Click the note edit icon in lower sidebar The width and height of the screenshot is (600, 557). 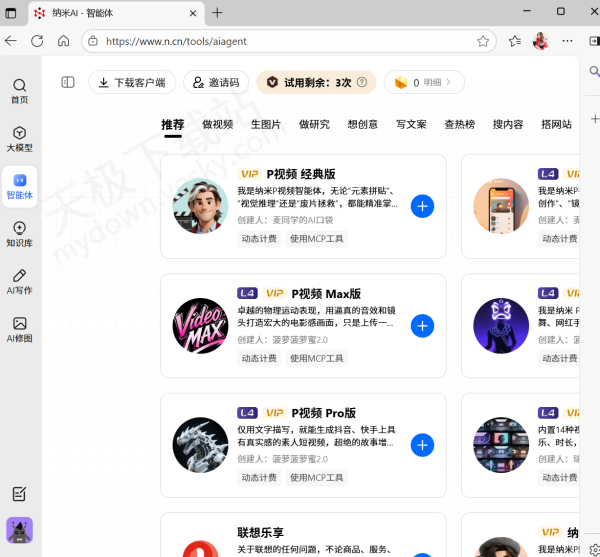(19, 494)
